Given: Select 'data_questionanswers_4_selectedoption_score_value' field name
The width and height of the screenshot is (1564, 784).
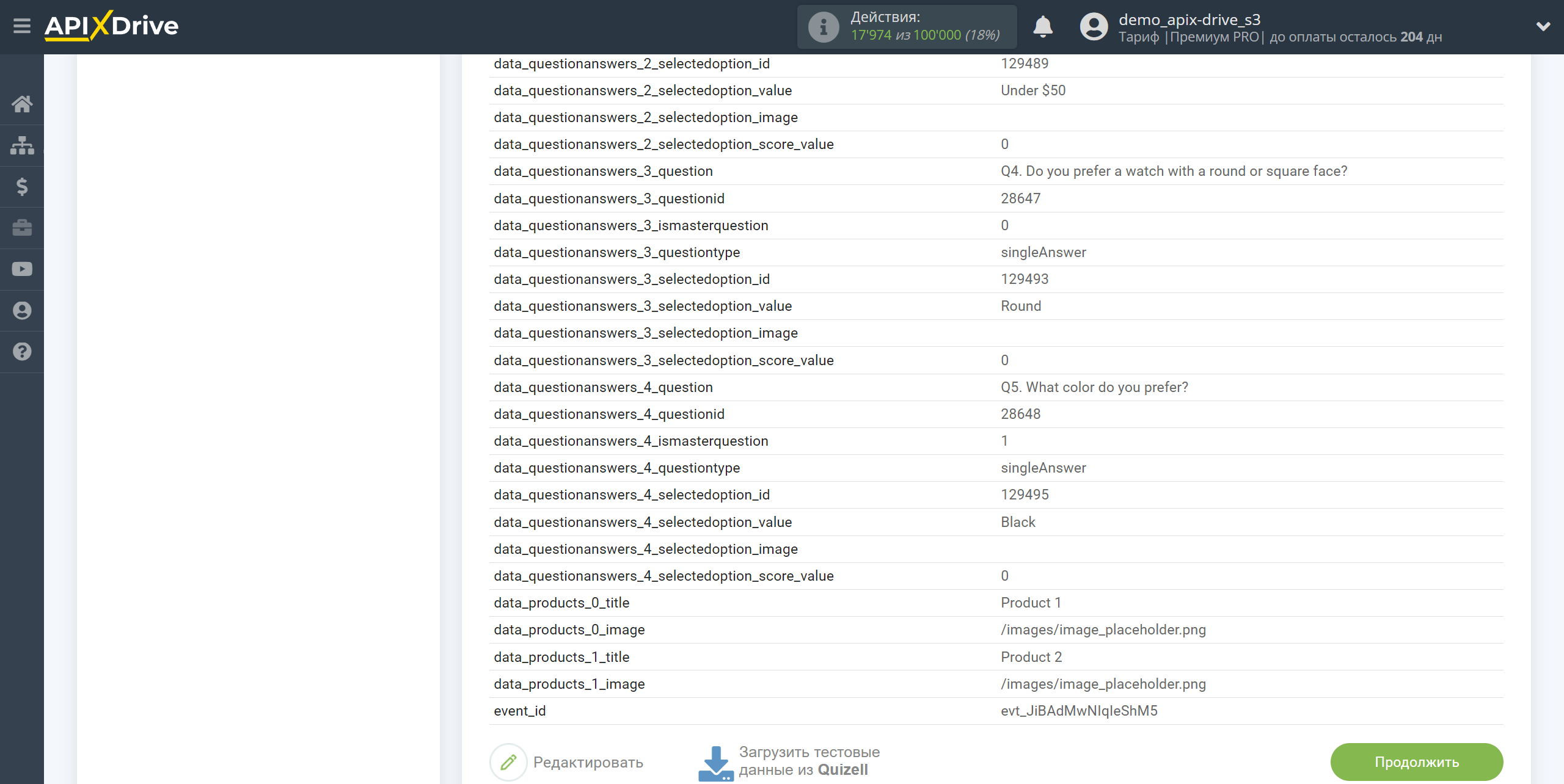Looking at the screenshot, I should pyautogui.click(x=663, y=576).
